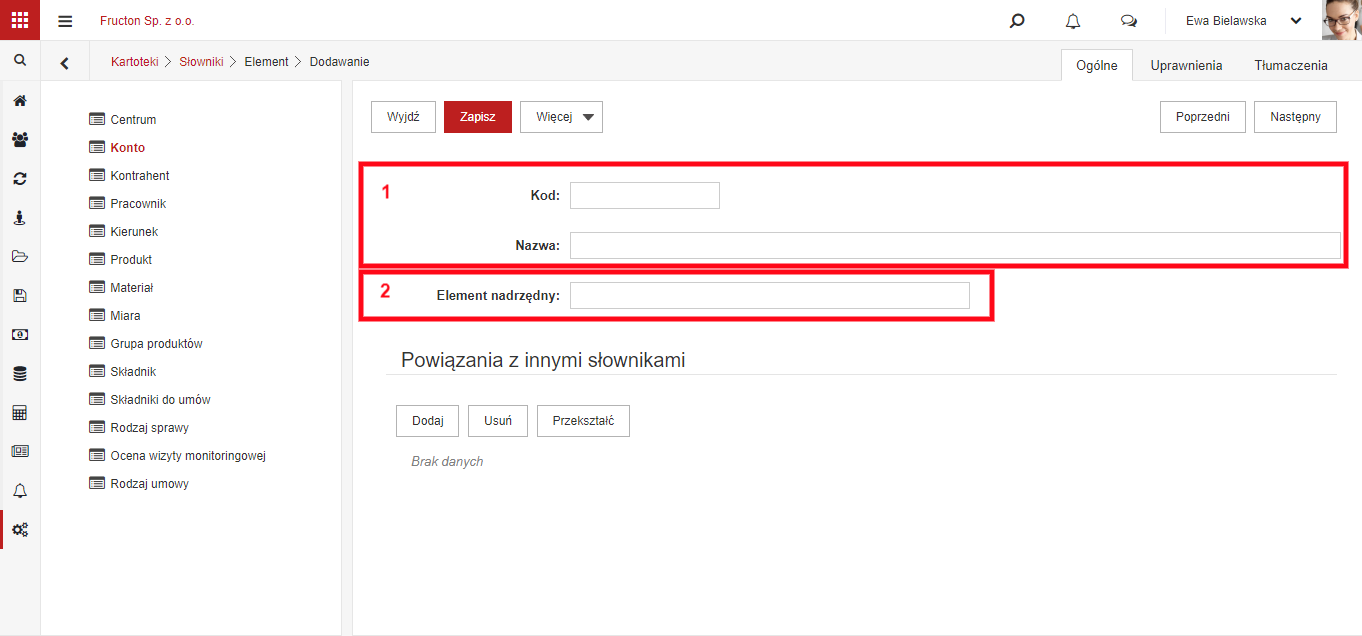Open the settings gears sidebar icon
This screenshot has height=636, width=1362.
click(20, 529)
